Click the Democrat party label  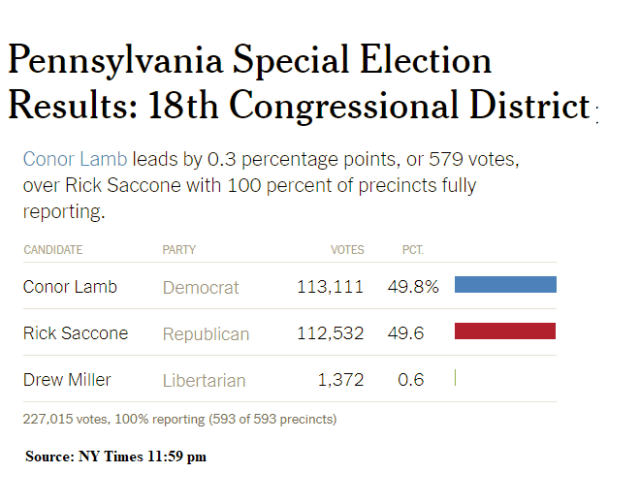tap(201, 288)
